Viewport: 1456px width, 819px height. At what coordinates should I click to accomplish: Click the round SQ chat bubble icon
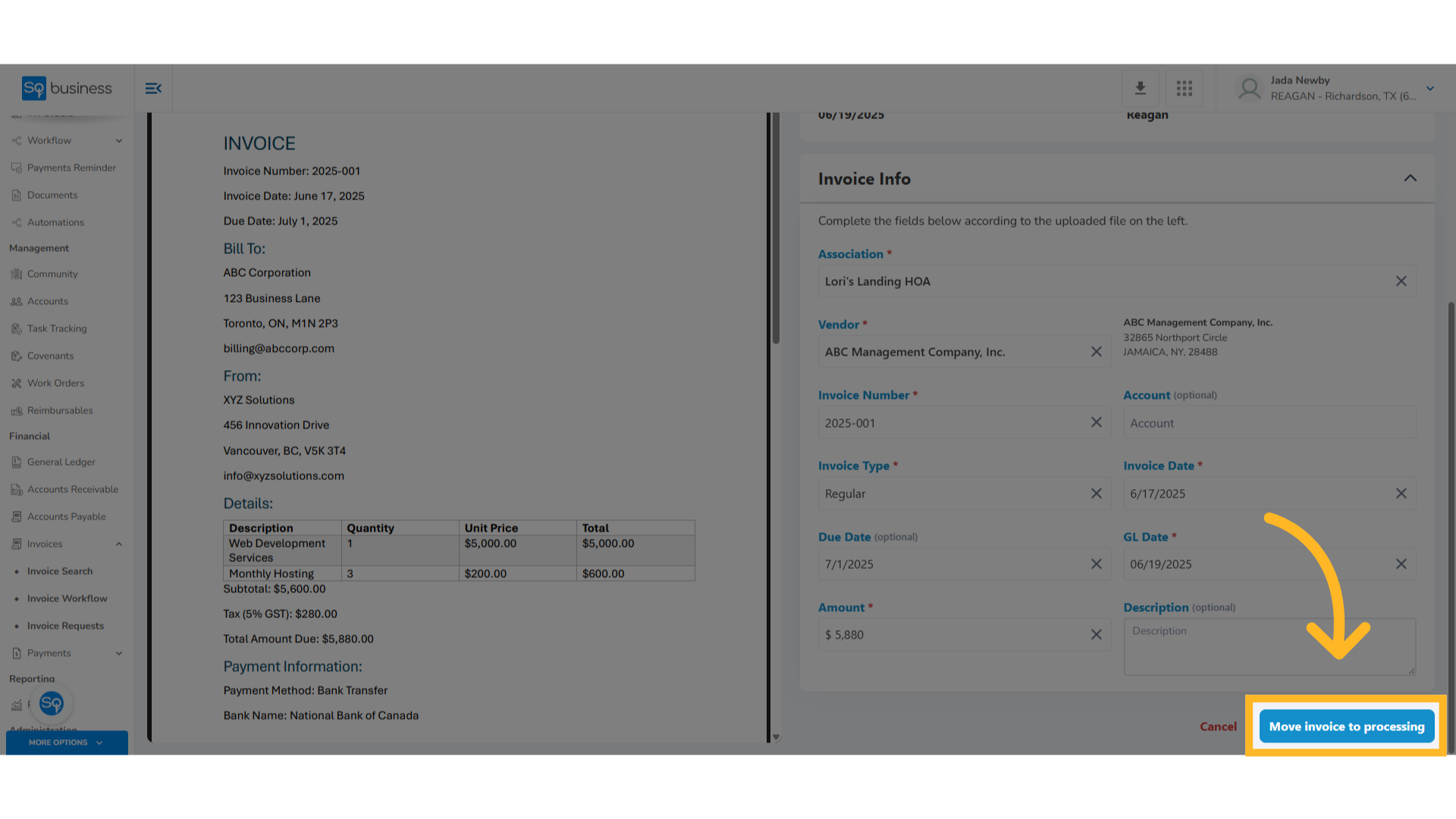coord(52,704)
